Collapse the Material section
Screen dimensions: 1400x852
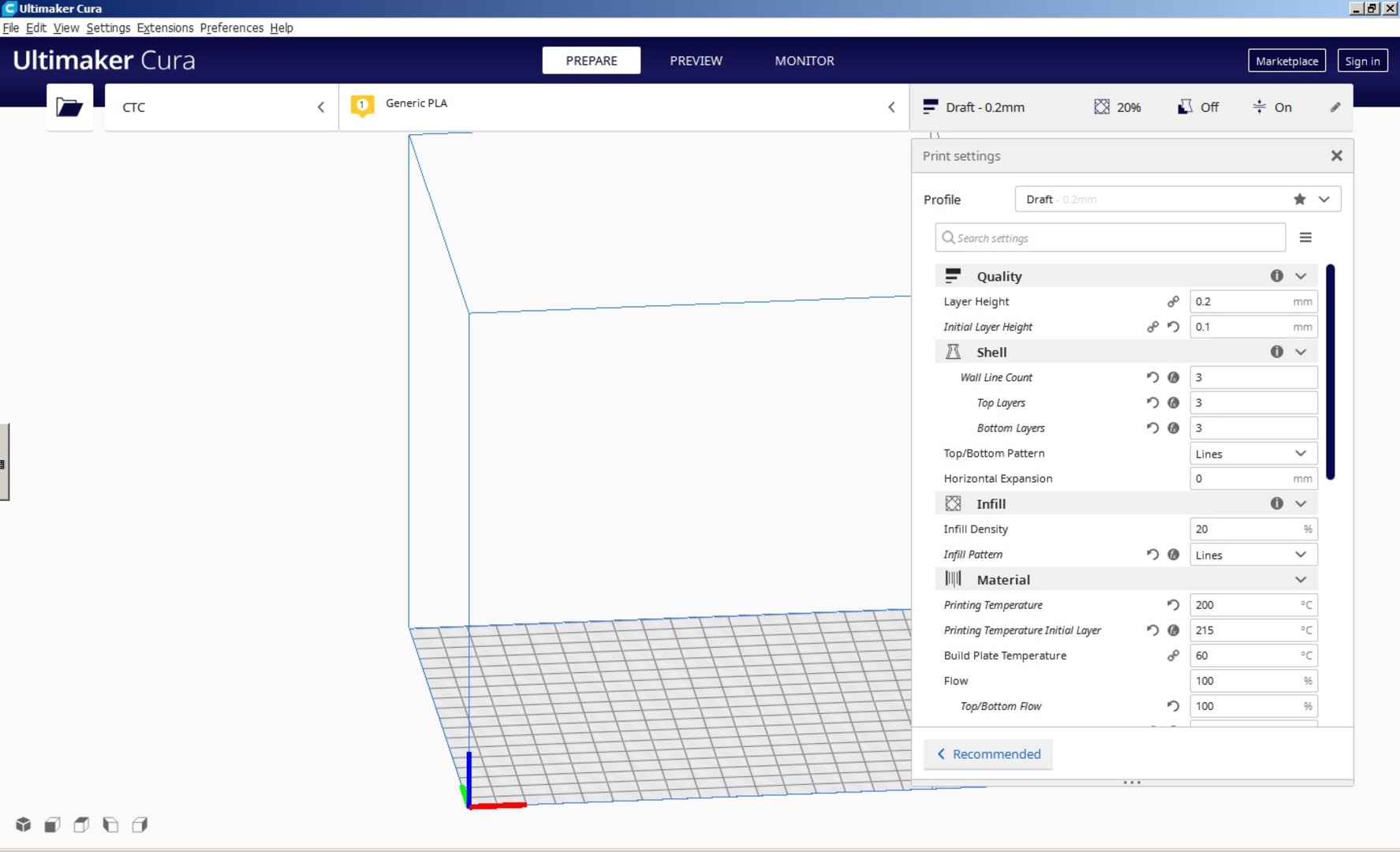tap(1301, 580)
